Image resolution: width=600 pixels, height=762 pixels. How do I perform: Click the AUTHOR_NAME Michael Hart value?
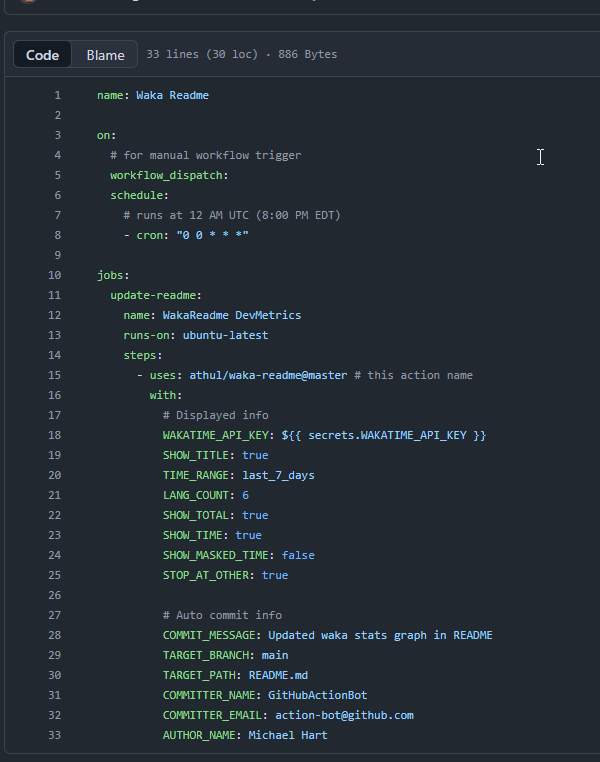click(x=285, y=735)
